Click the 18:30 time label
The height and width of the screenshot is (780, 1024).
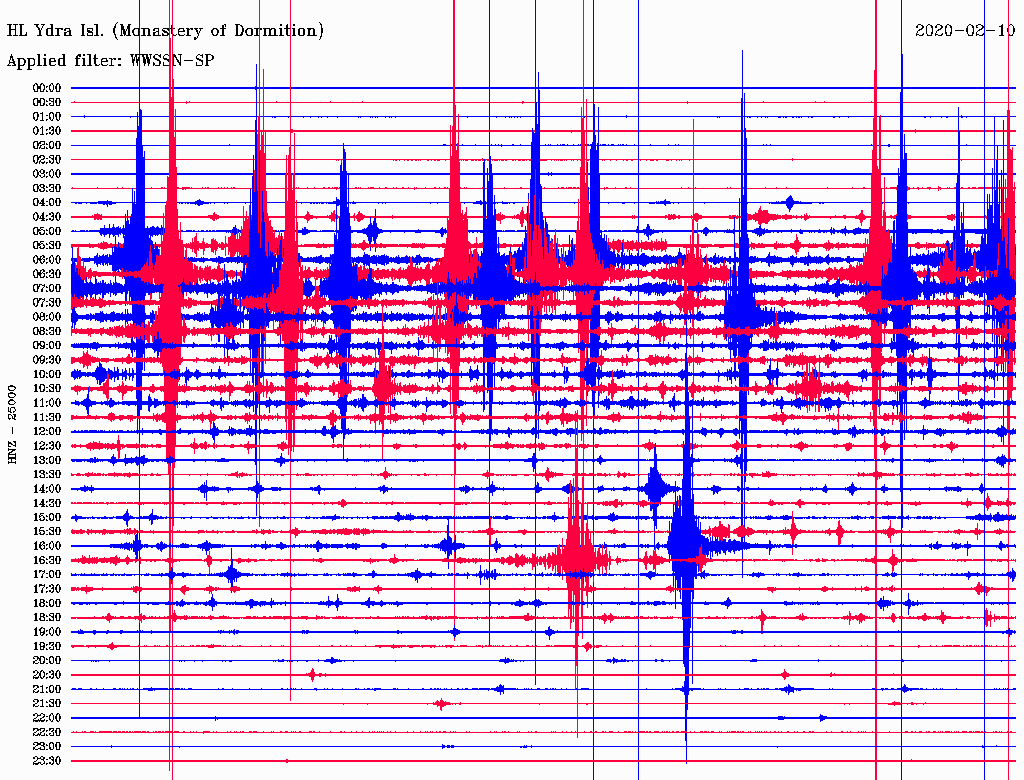click(x=47, y=617)
